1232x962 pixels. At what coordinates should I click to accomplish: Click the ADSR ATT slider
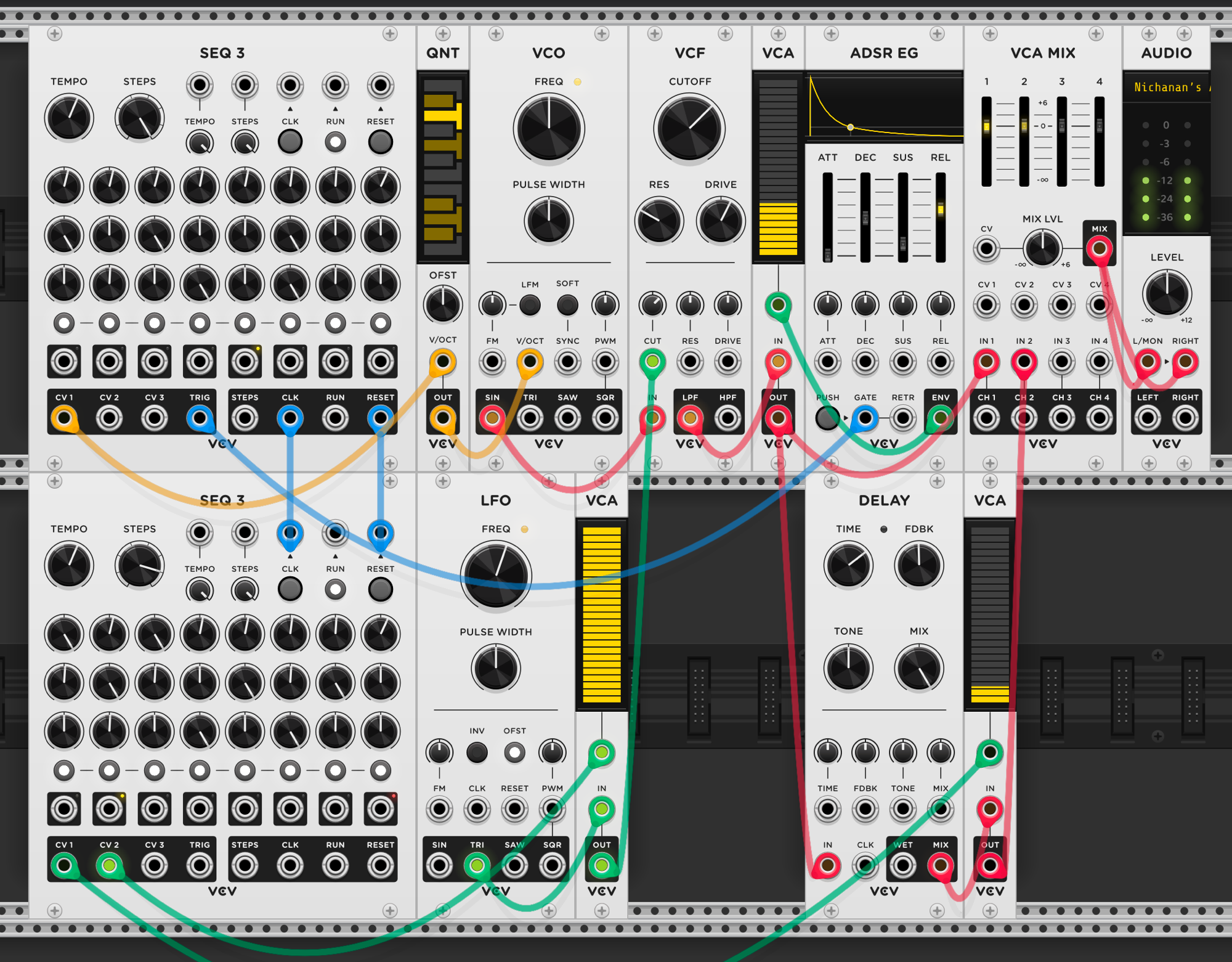(827, 218)
